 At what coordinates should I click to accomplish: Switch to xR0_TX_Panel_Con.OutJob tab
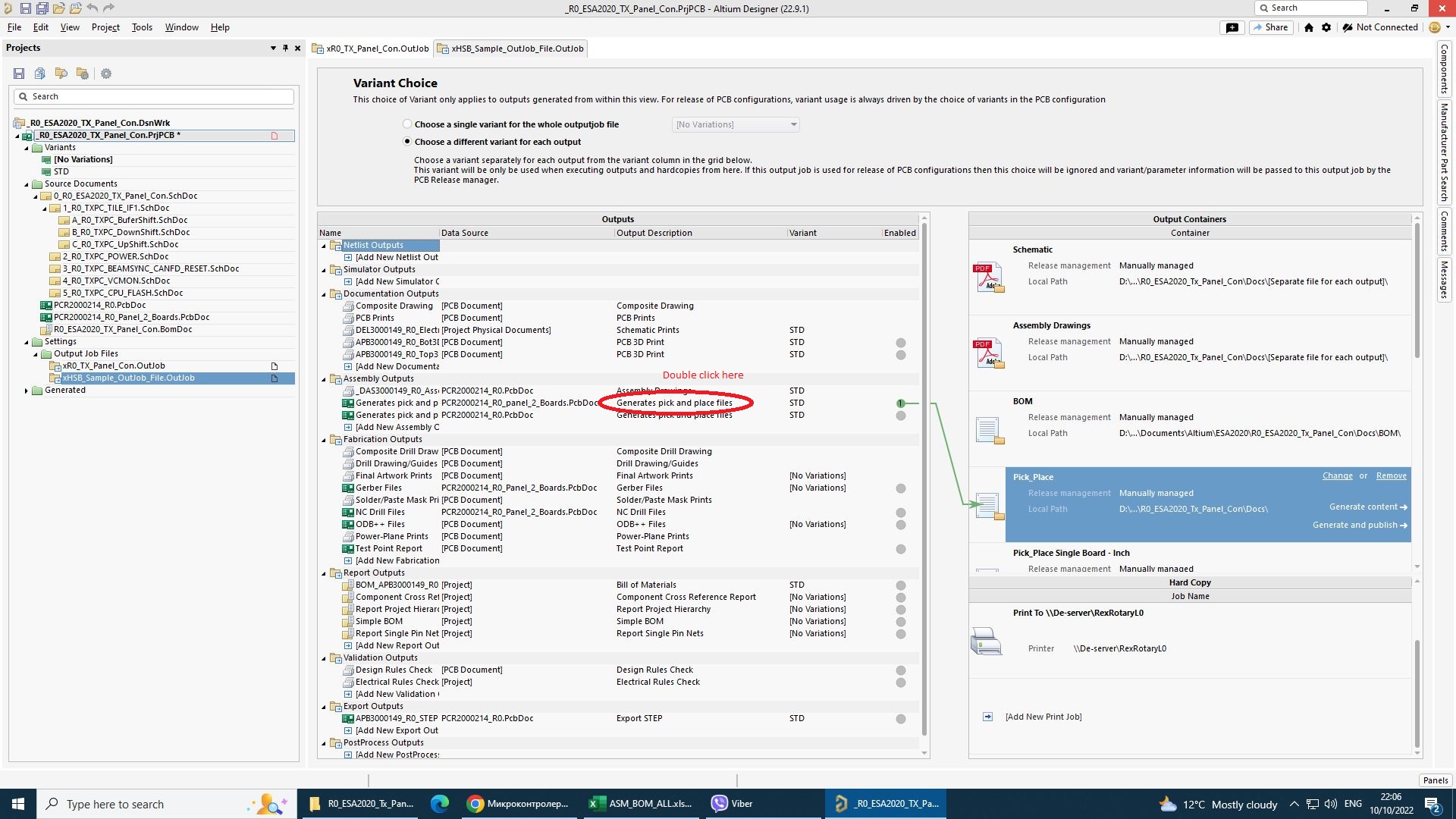[371, 49]
